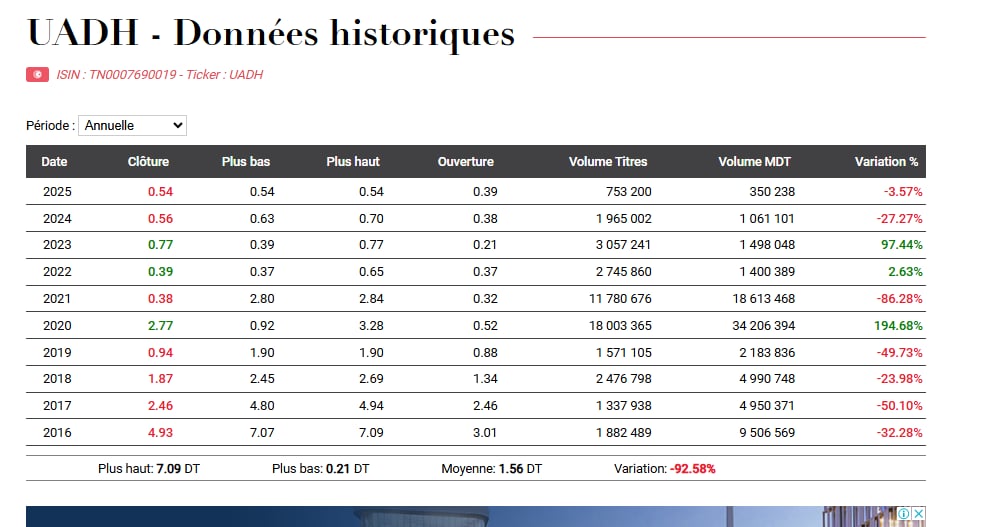This screenshot has width=990, height=527.
Task: Click the volume MDT value 9 506 569
Action: point(767,433)
